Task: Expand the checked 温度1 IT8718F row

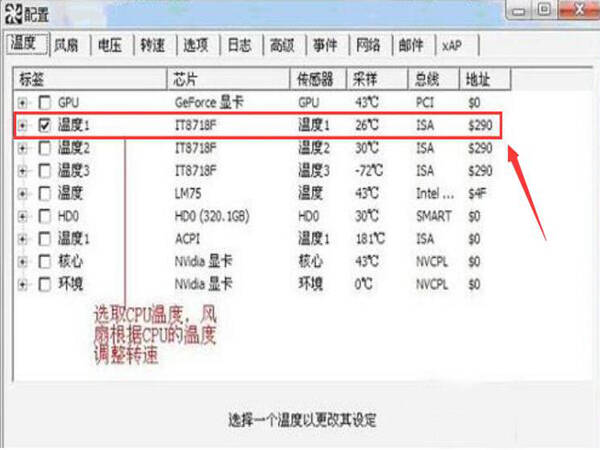Action: point(23,125)
